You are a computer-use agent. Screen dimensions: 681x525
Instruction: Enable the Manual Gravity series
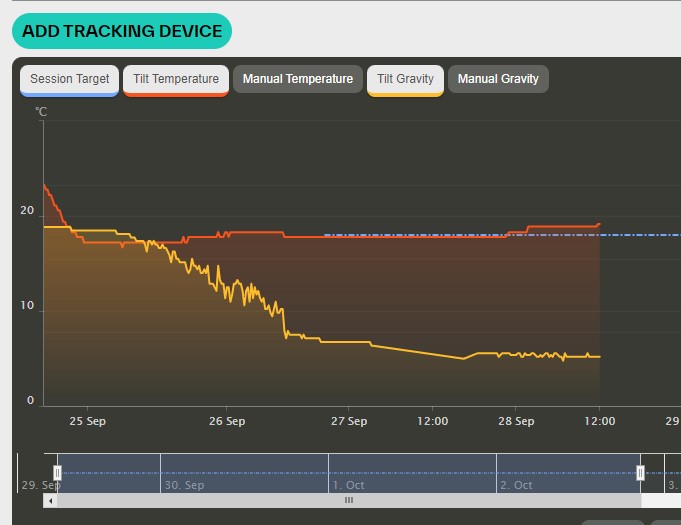498,79
